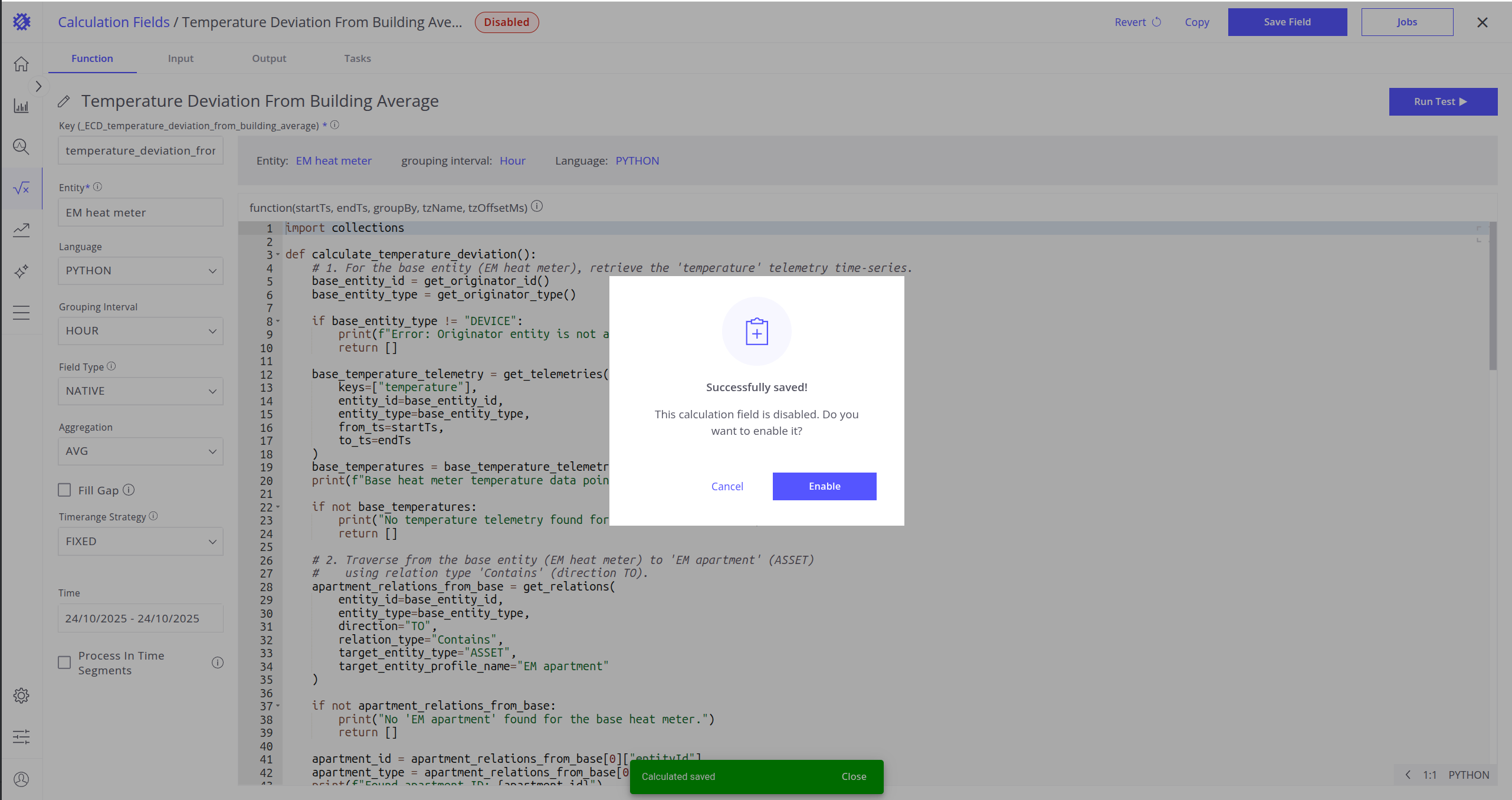Image resolution: width=1512 pixels, height=800 pixels.
Task: Open the settings gear in the sidebar
Action: tap(21, 696)
